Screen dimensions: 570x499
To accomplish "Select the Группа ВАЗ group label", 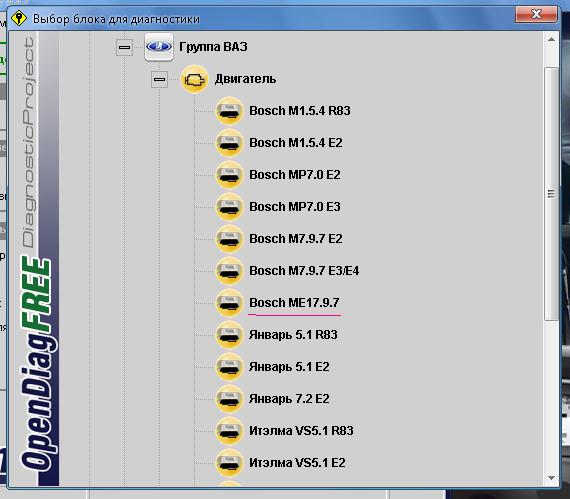I will tap(213, 47).
